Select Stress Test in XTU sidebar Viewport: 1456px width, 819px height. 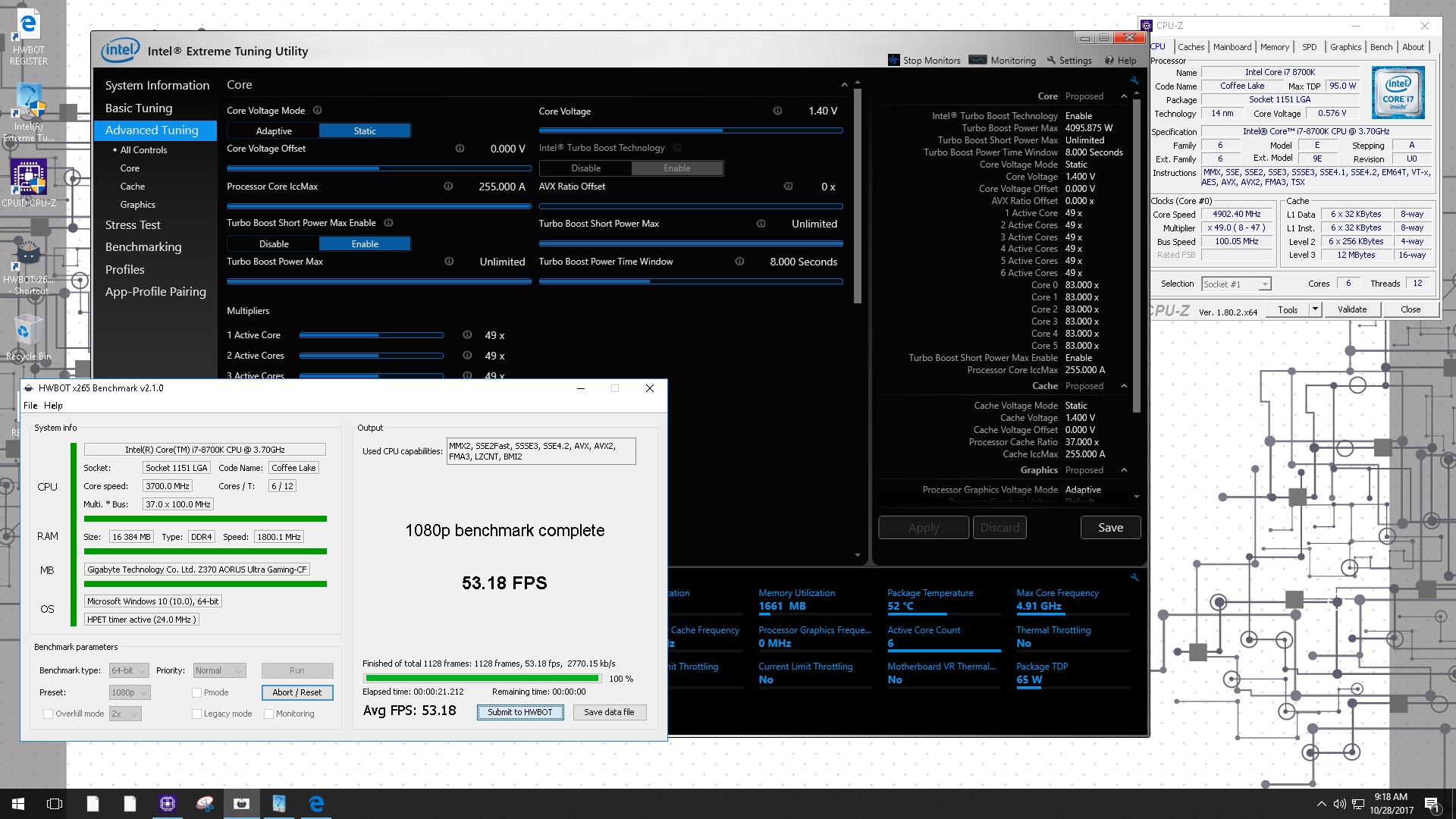tap(133, 224)
